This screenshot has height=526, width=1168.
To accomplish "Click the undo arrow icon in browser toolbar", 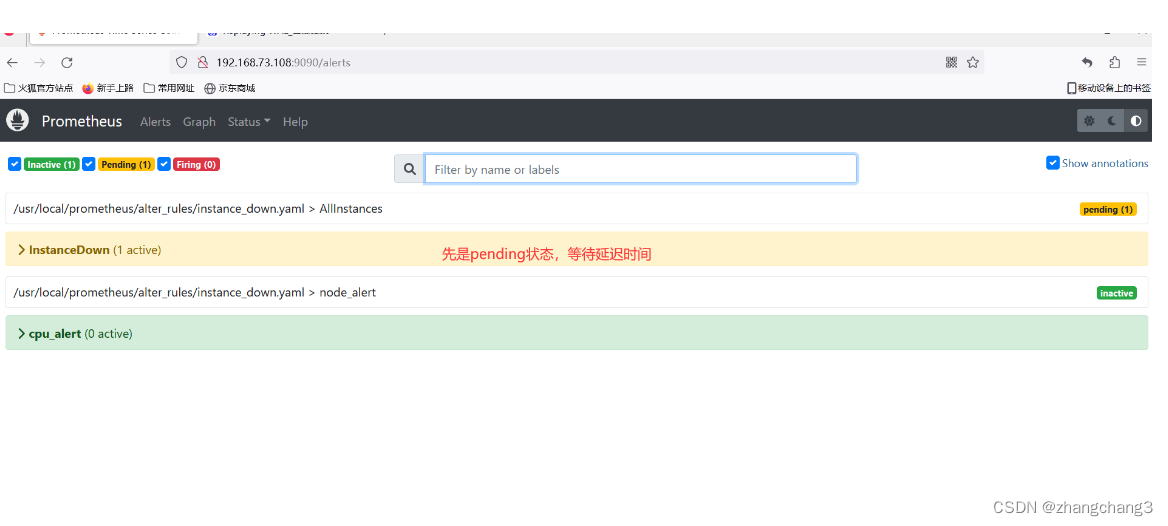I will [x=1088, y=63].
